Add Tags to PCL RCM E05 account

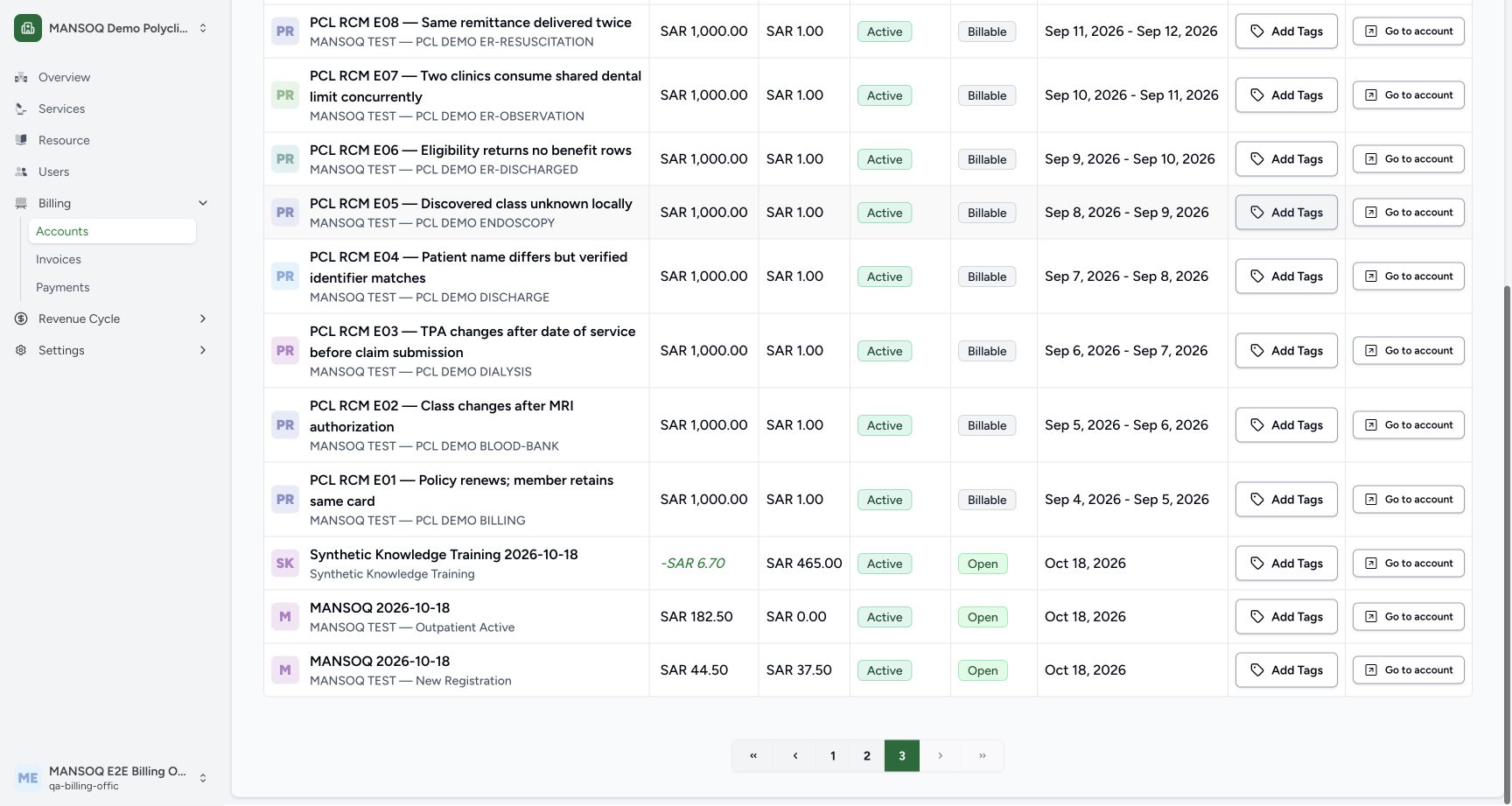pos(1286,213)
